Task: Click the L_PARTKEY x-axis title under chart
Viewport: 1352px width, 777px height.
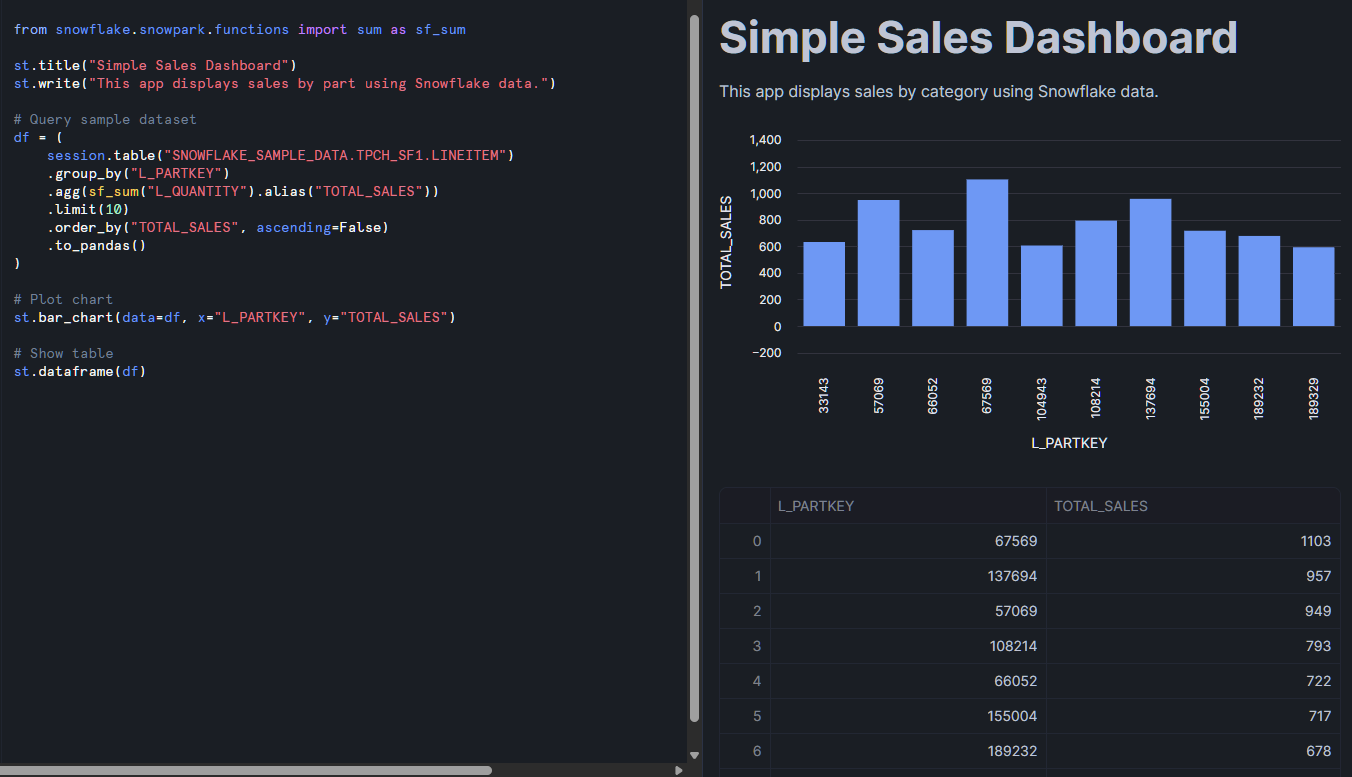Action: click(x=1069, y=442)
